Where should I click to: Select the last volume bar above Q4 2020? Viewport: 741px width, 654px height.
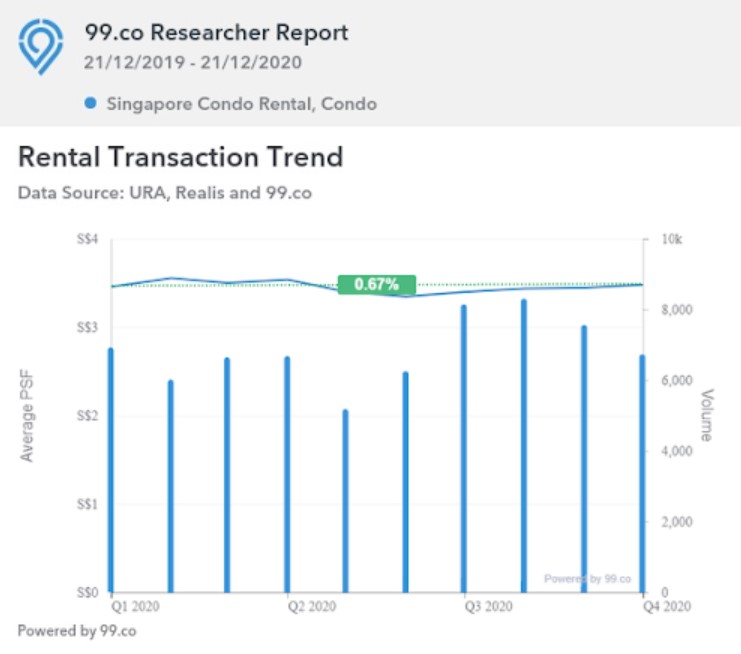point(642,473)
